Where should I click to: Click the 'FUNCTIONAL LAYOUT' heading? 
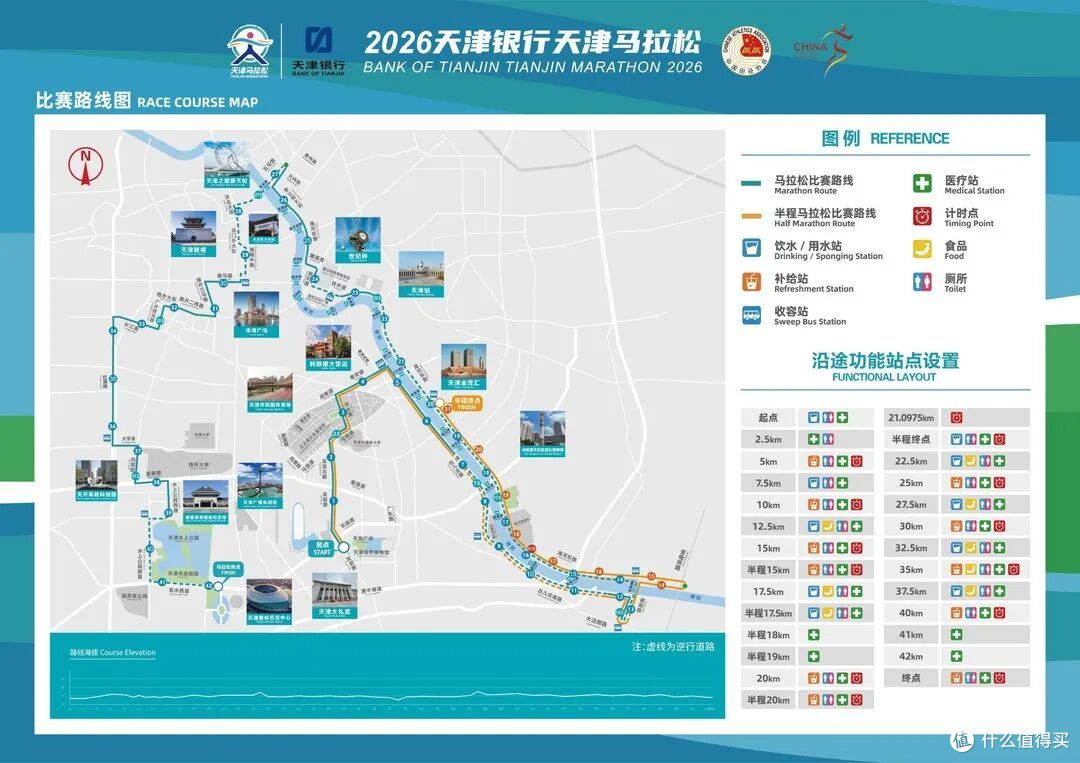(884, 377)
